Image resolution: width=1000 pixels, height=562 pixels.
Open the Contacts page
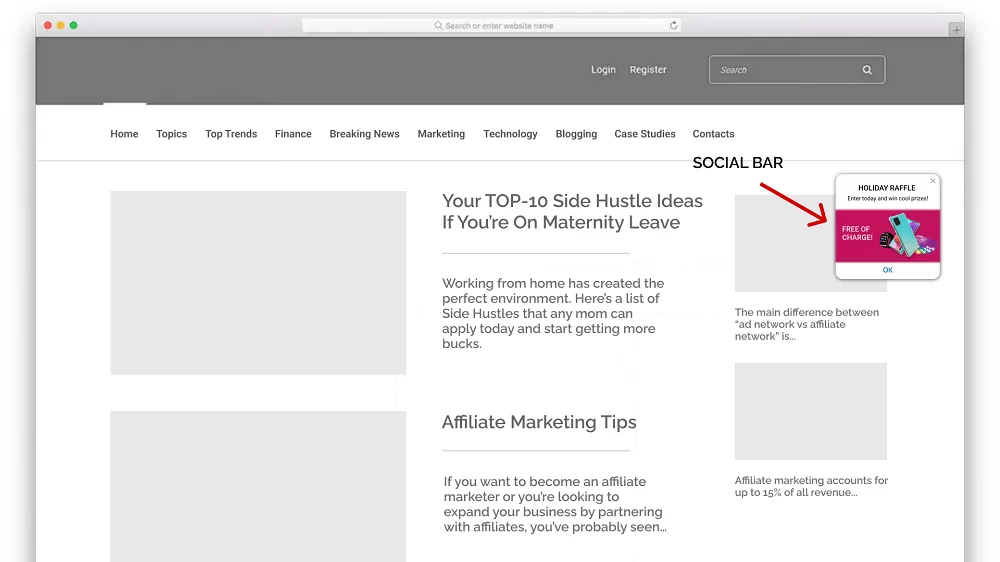tap(713, 134)
